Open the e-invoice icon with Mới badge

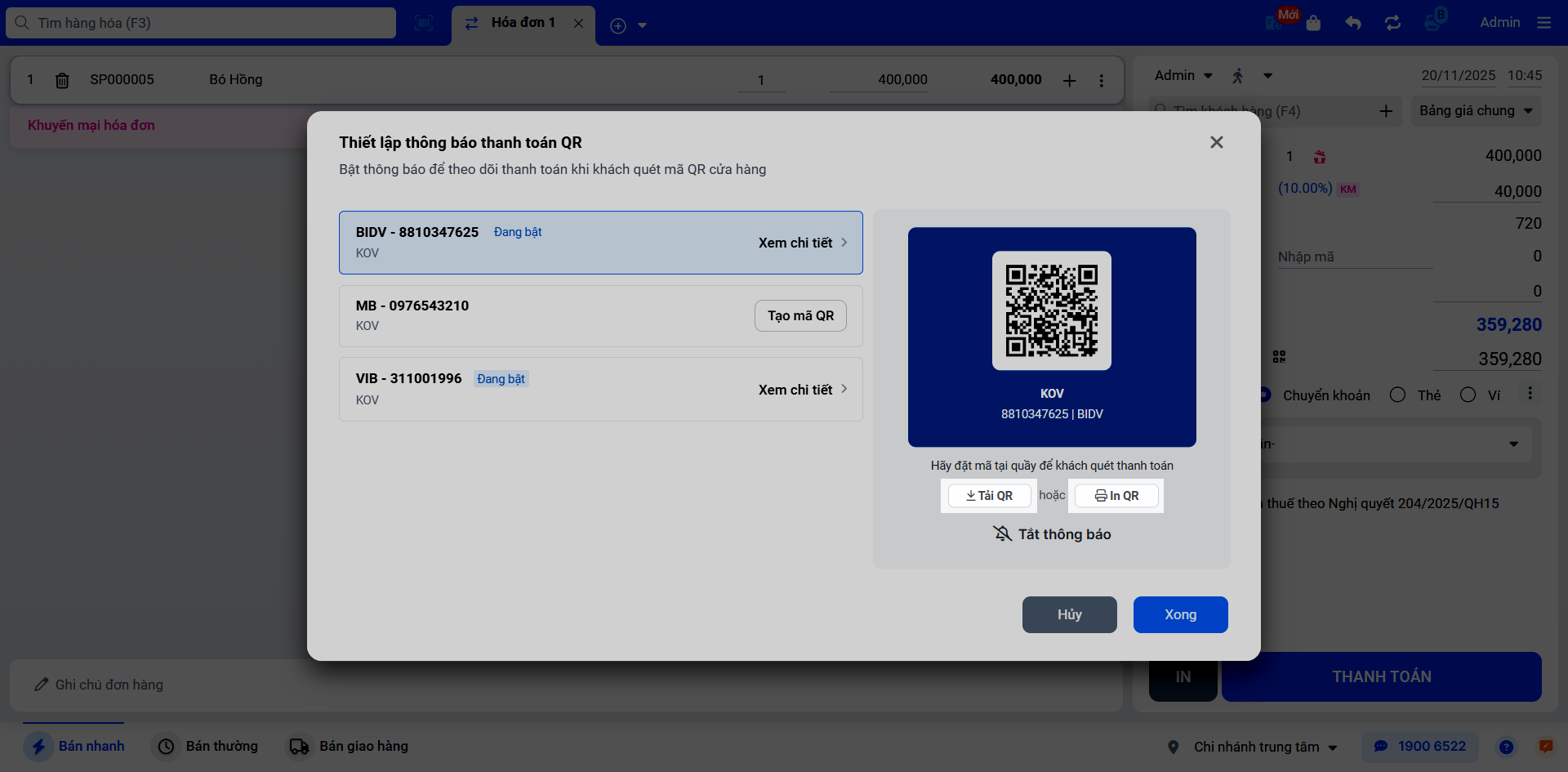click(x=1275, y=22)
